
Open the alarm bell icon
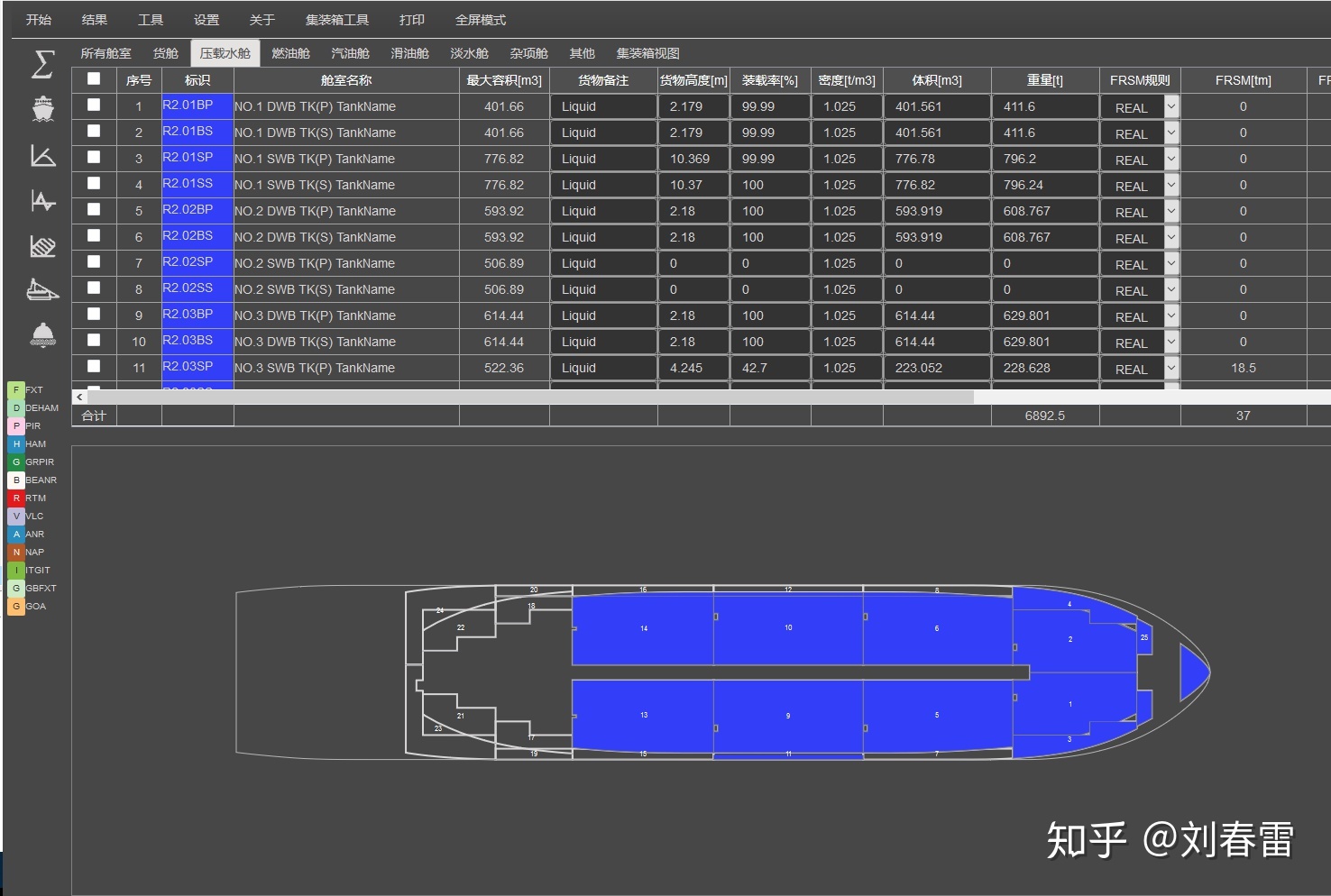42,334
